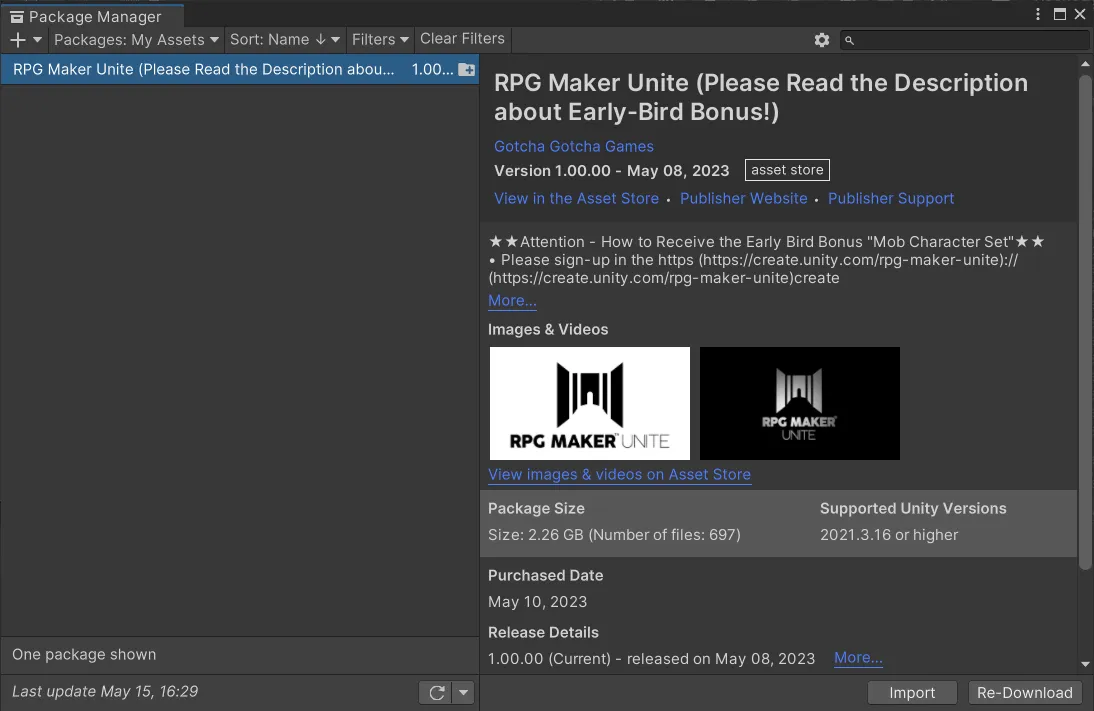Click the refresh package list icon

[436, 693]
